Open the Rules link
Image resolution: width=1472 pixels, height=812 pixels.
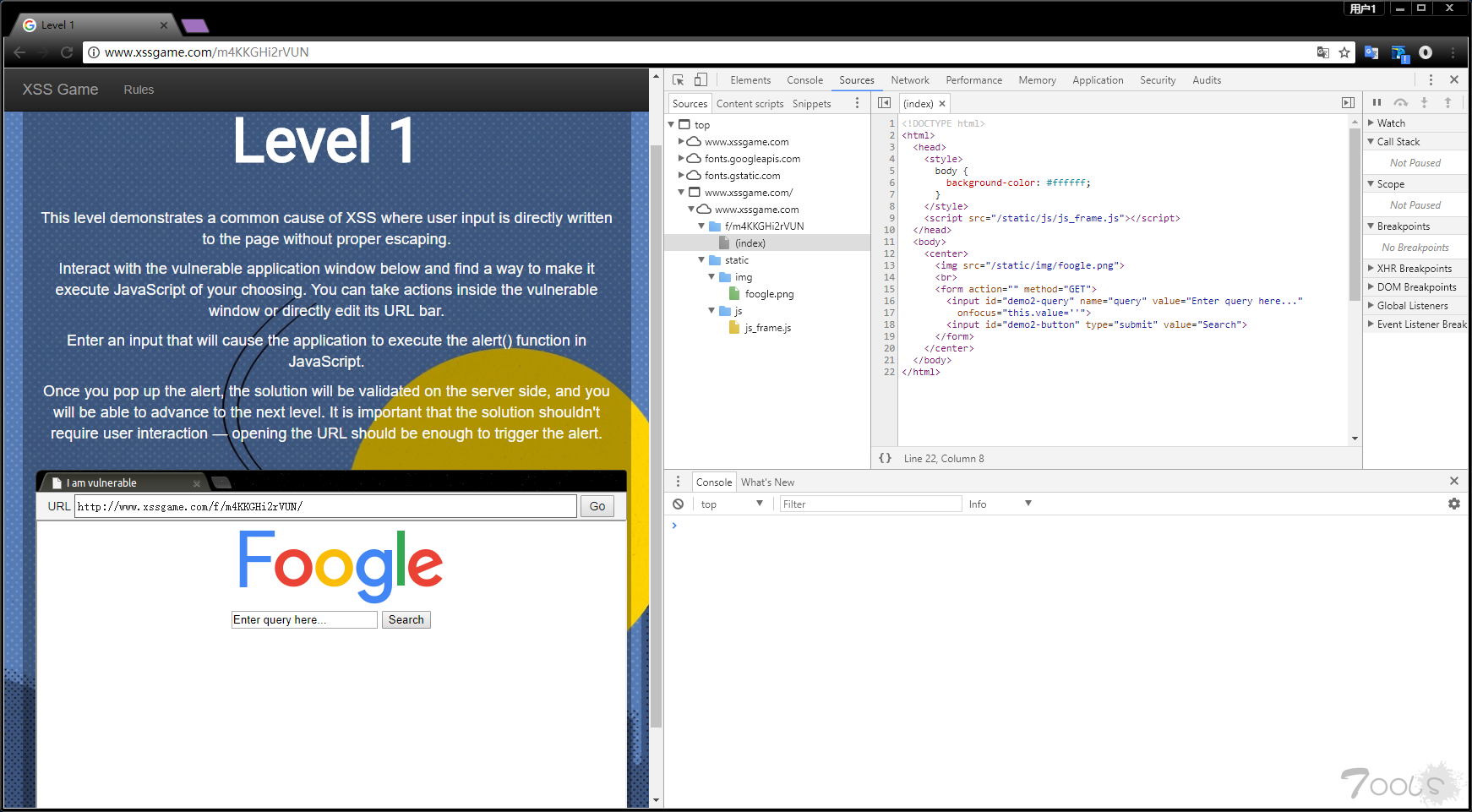(x=139, y=90)
